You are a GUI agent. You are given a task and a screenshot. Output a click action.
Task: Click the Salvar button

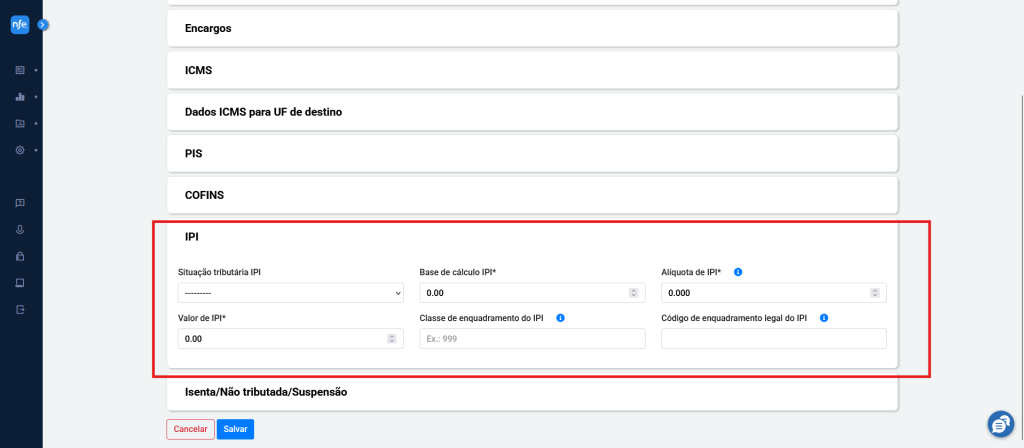[235, 429]
